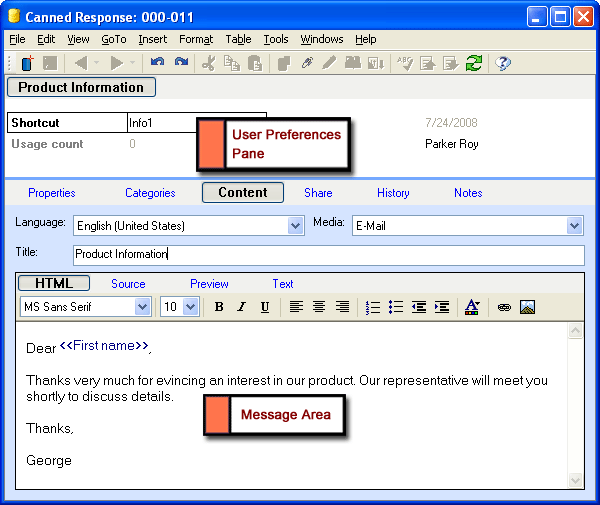Open the Language dropdown

295,226
